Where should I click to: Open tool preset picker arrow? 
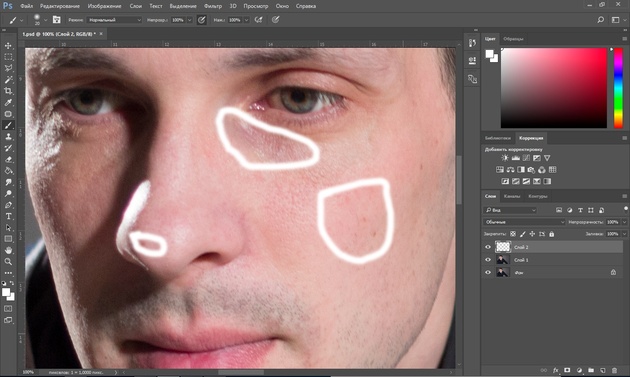click(22, 20)
